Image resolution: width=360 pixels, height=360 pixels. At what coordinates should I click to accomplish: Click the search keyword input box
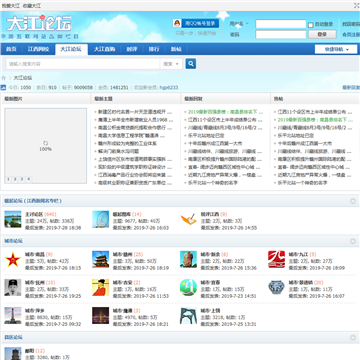tap(83, 64)
